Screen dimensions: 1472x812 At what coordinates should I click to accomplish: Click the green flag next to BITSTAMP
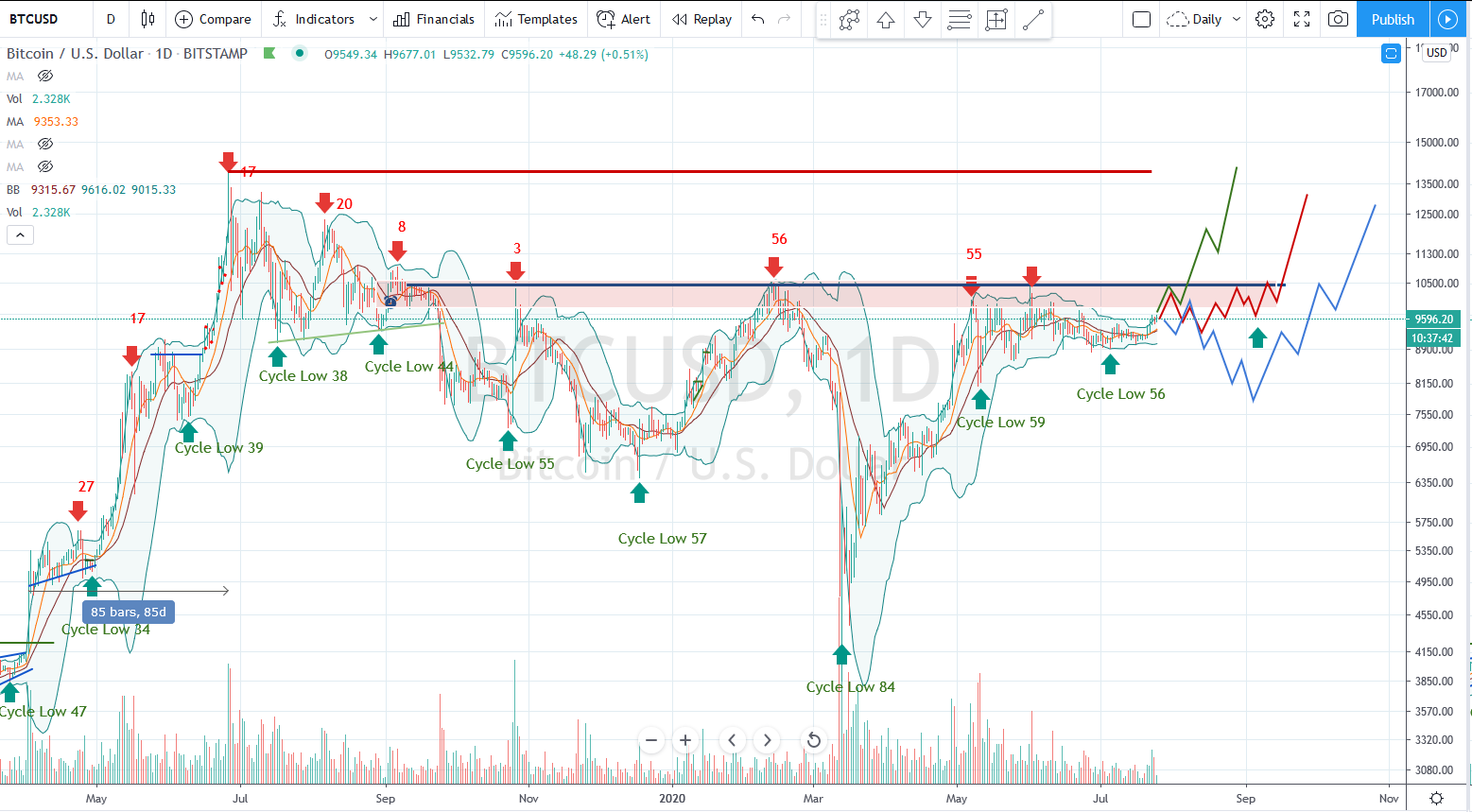click(269, 53)
